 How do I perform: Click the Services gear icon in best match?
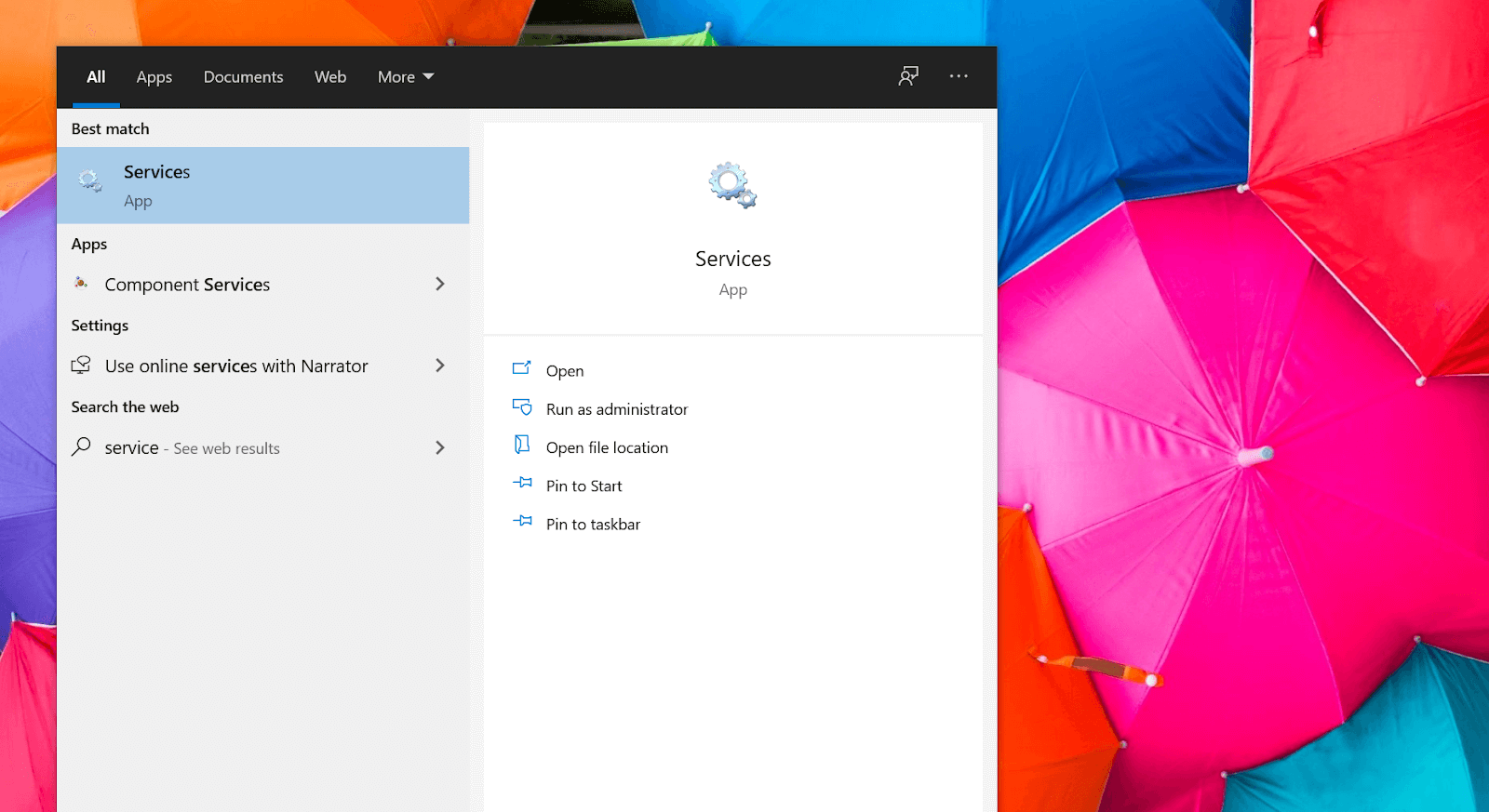[90, 180]
